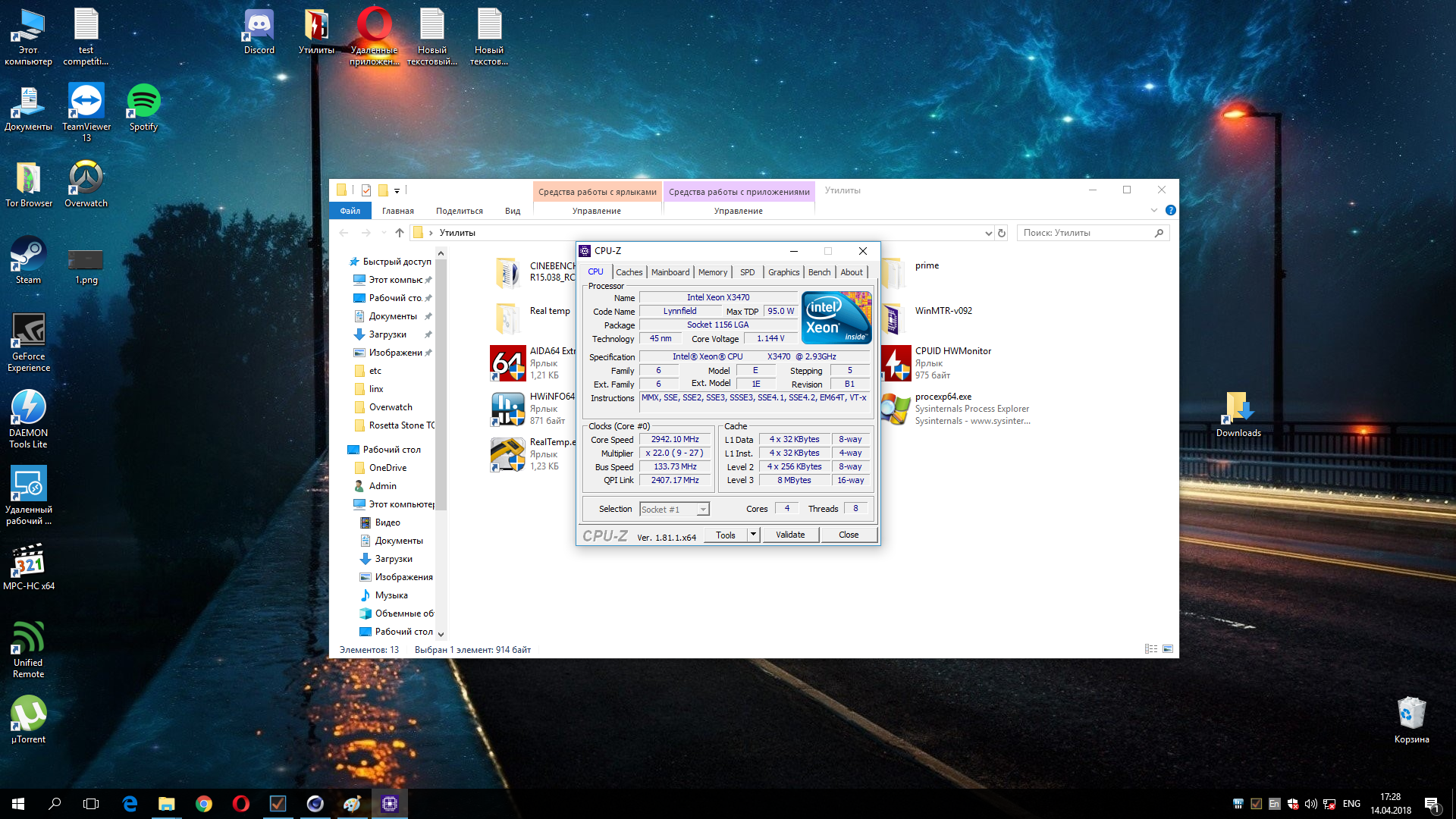Select the AIDA64 Extreme shortcut in Explorer
This screenshot has height=819, width=1456.
click(508, 362)
